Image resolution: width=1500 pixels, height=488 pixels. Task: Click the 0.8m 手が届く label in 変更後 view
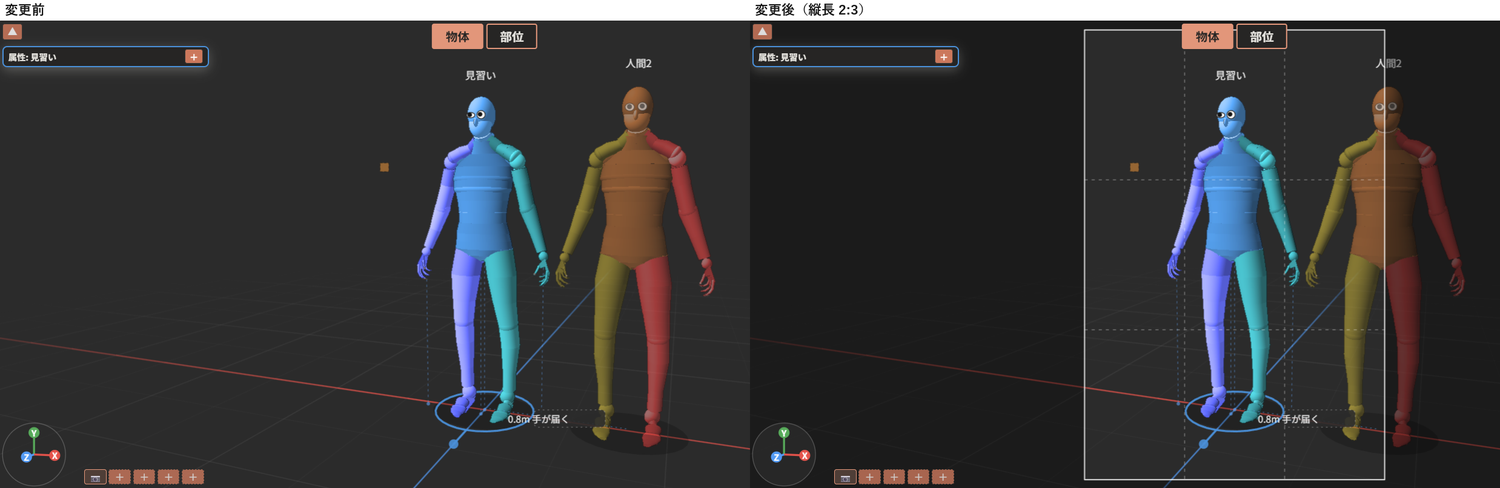1288,419
